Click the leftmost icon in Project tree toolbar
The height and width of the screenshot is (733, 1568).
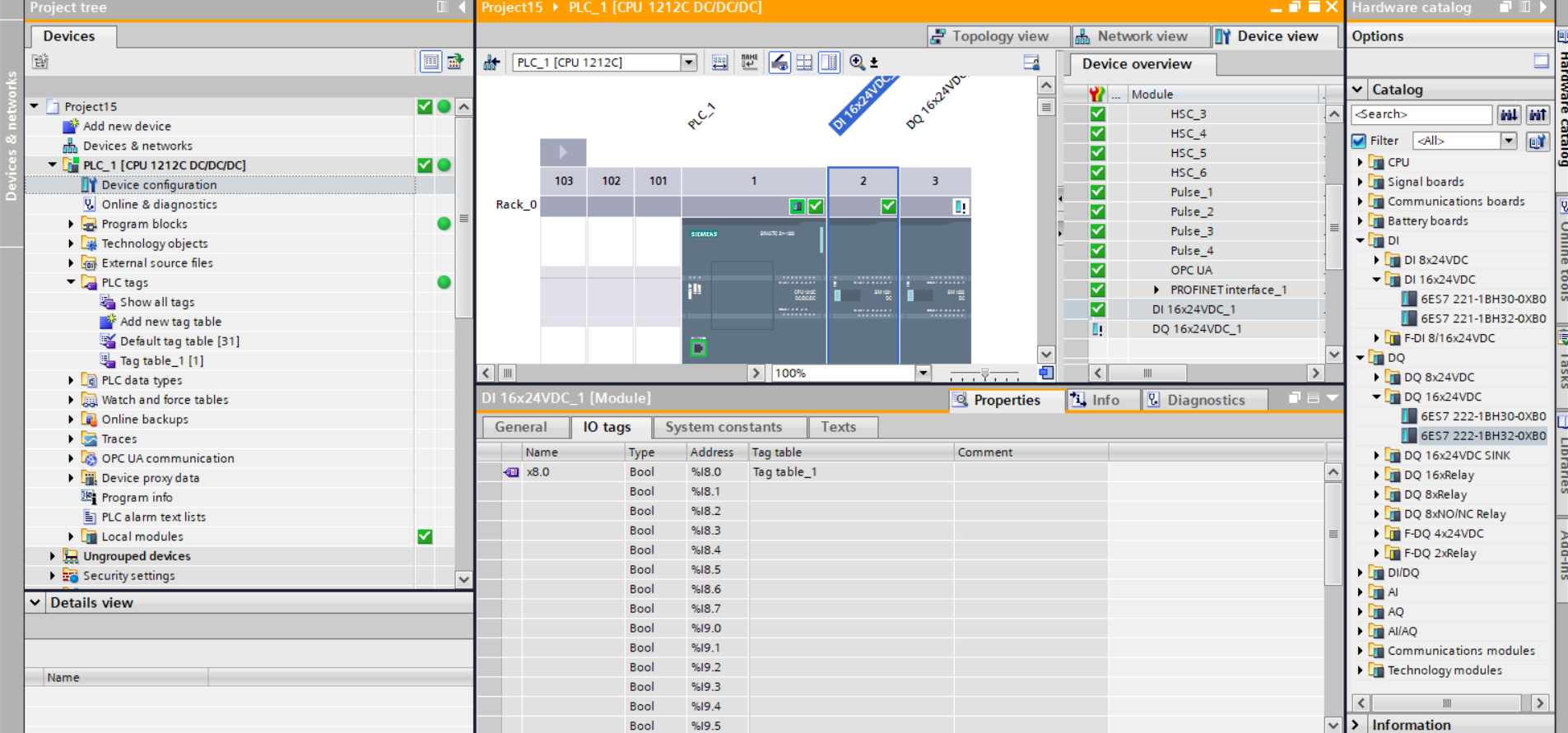40,61
